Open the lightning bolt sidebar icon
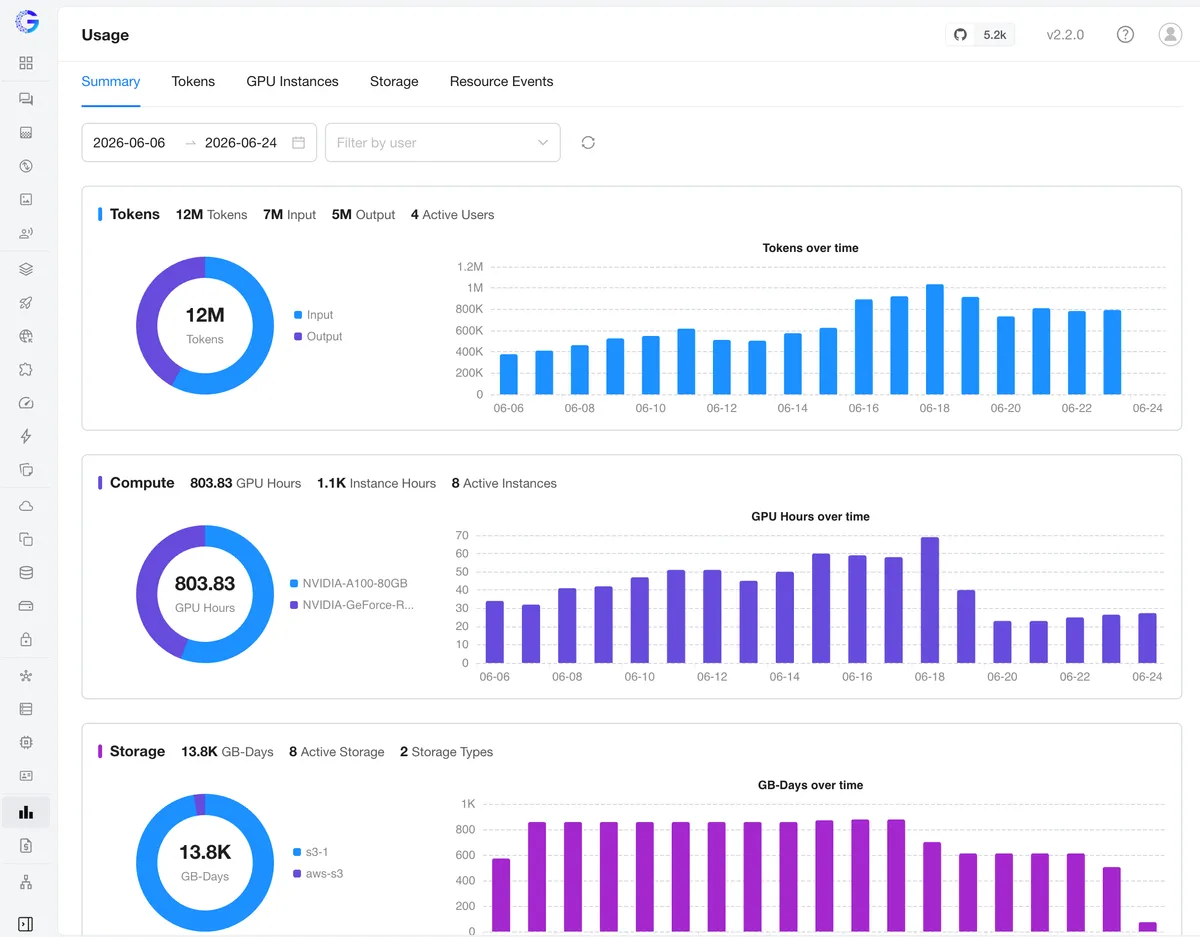The height and width of the screenshot is (937, 1200). coord(26,436)
